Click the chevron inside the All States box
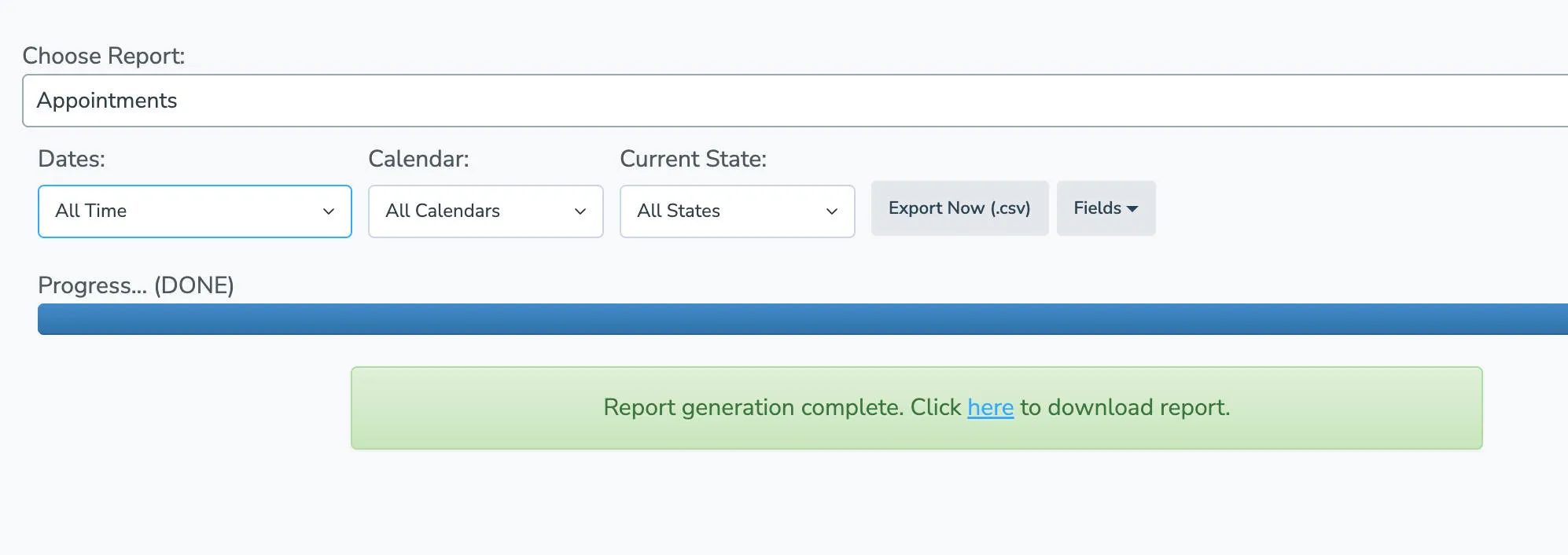Image resolution: width=1568 pixels, height=555 pixels. [x=832, y=211]
